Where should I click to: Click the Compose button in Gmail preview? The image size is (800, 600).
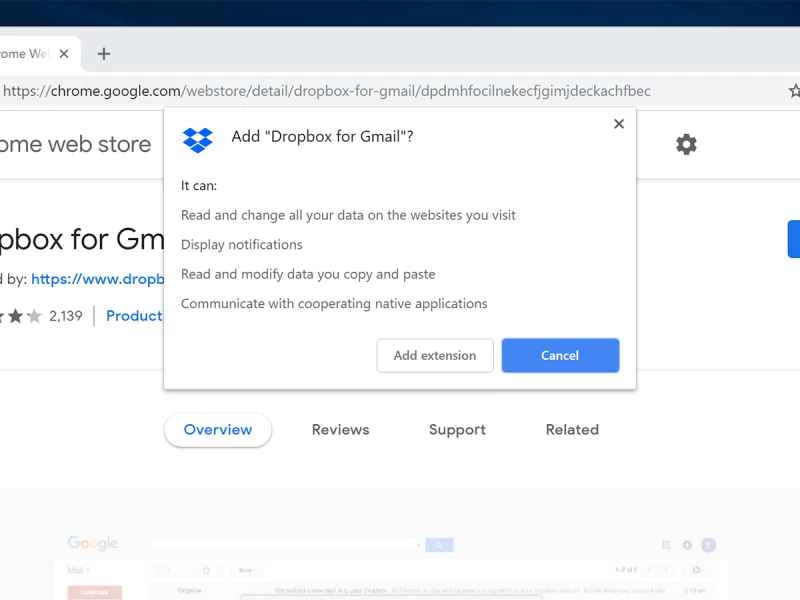tap(94, 591)
